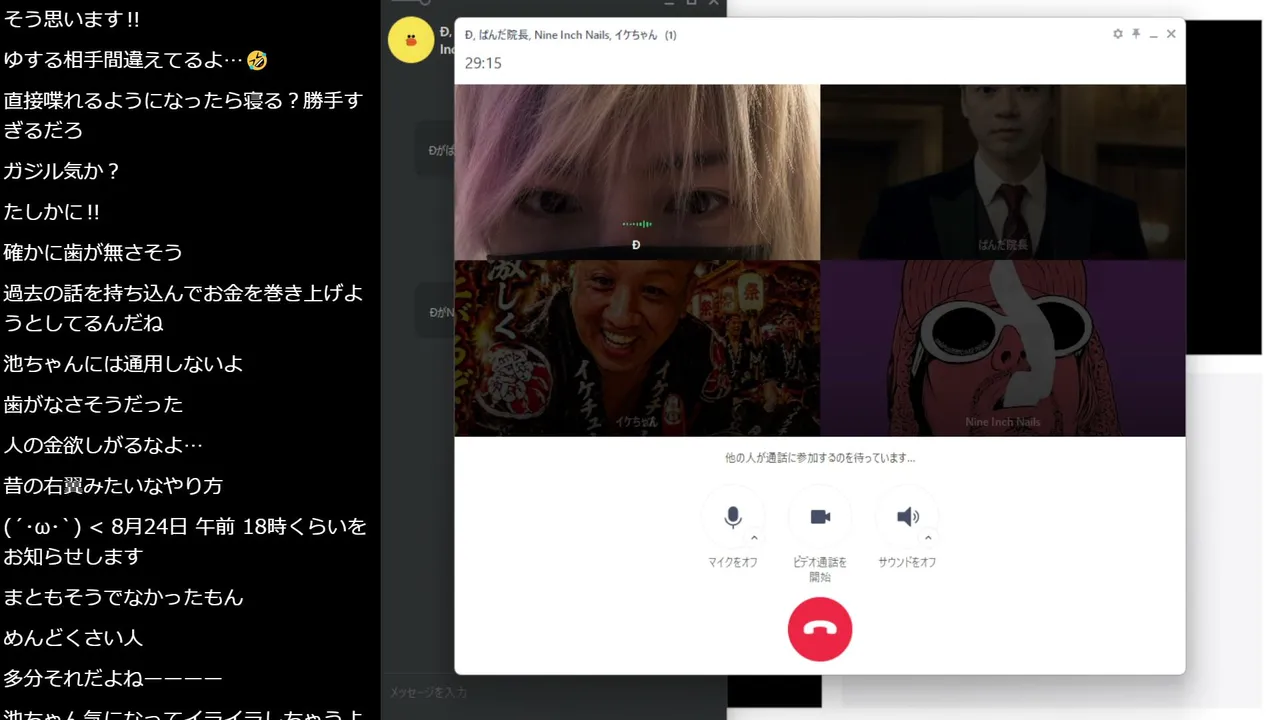Click comment 'めんどくさい人'
Viewport: 1280px width, 720px height.
tap(73, 637)
